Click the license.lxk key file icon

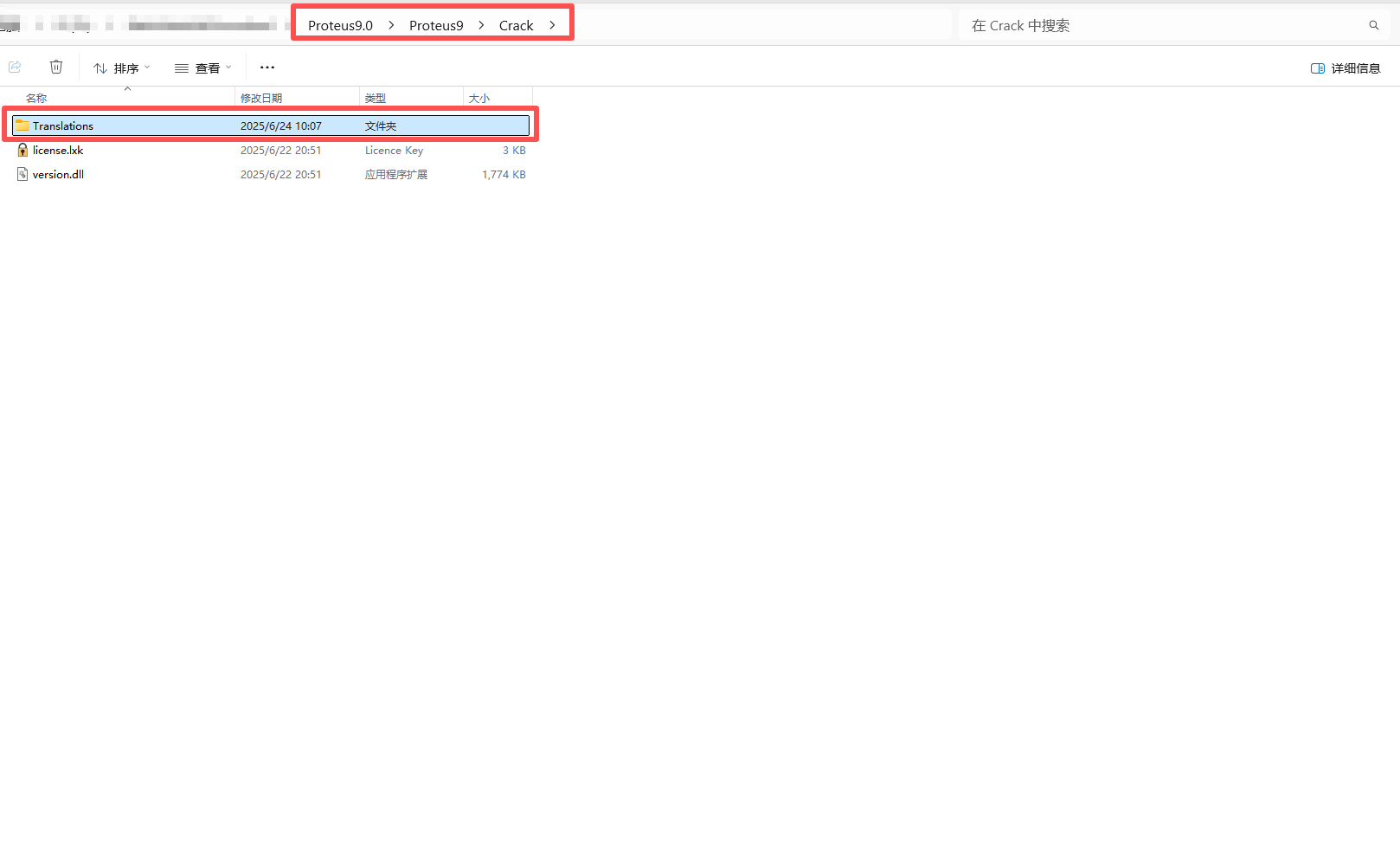pos(22,150)
